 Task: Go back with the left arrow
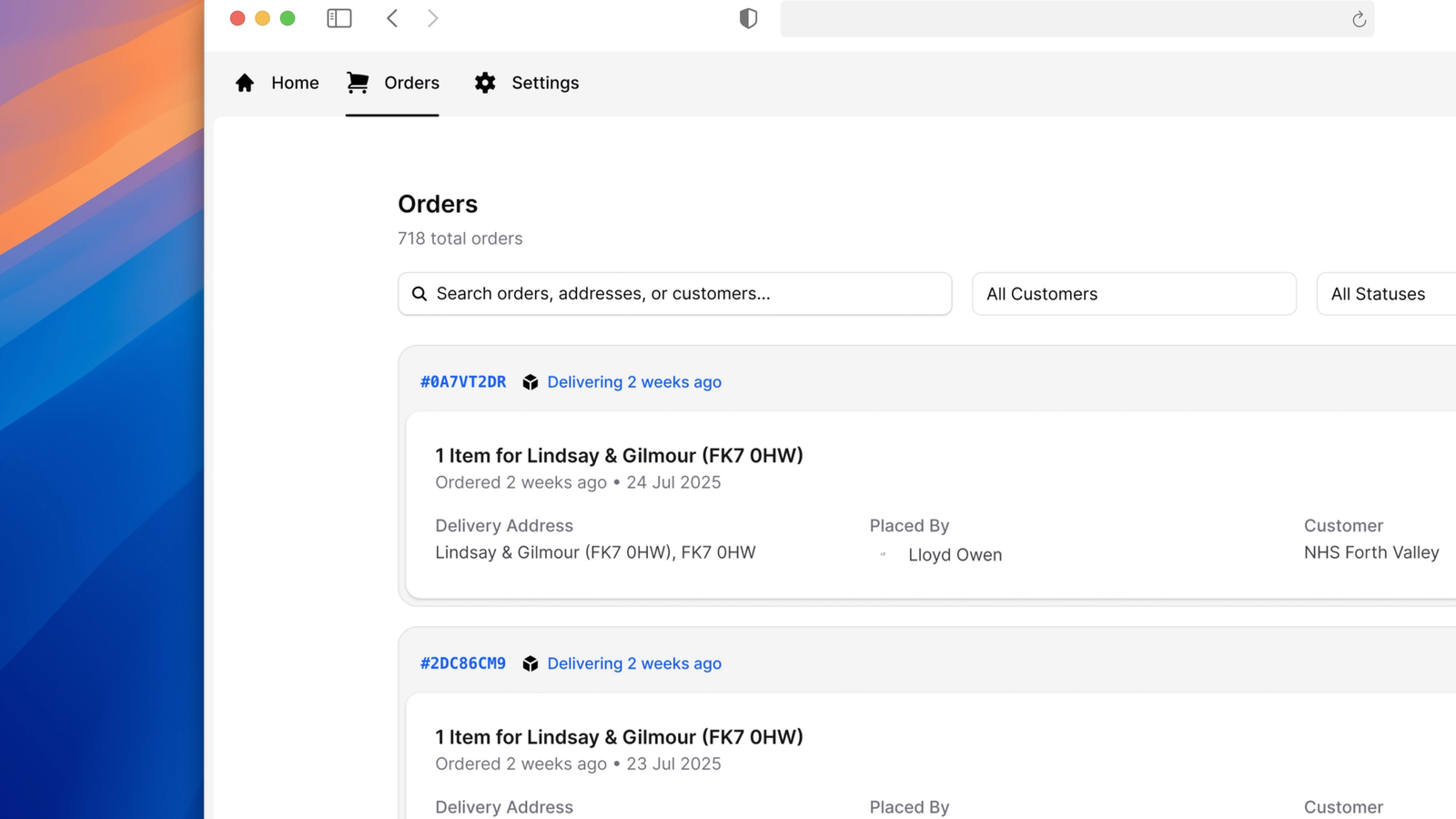[x=392, y=18]
